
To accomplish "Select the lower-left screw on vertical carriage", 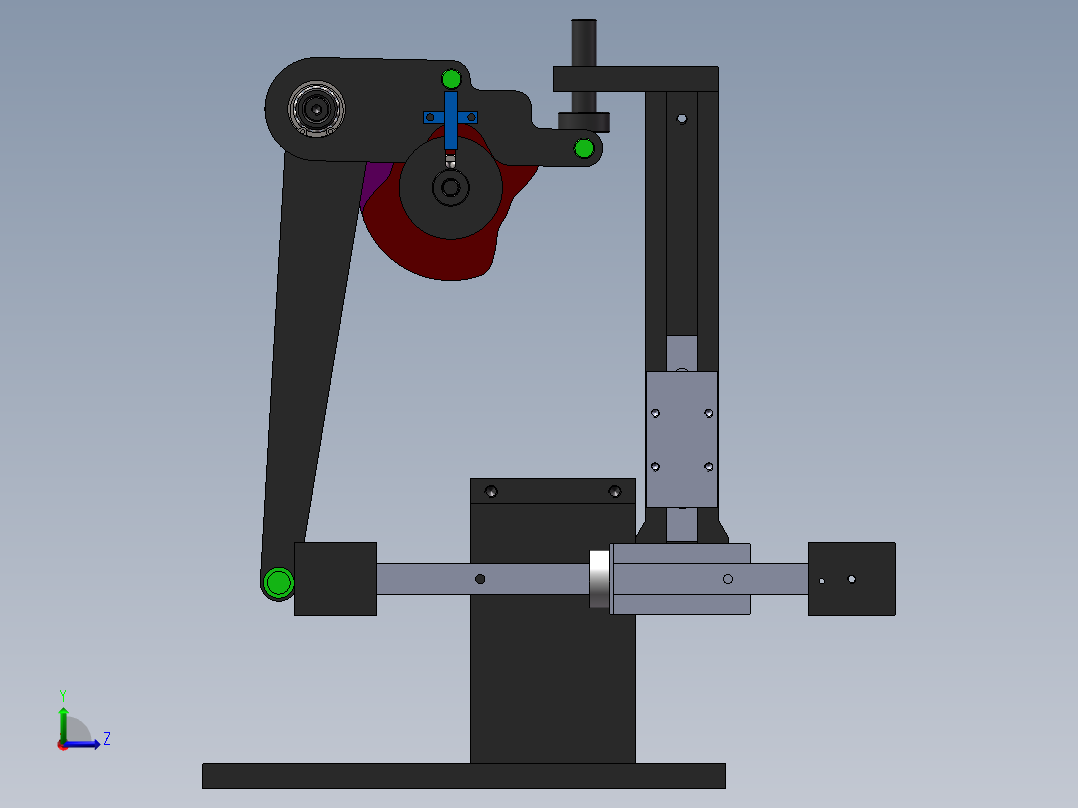I will (655, 467).
